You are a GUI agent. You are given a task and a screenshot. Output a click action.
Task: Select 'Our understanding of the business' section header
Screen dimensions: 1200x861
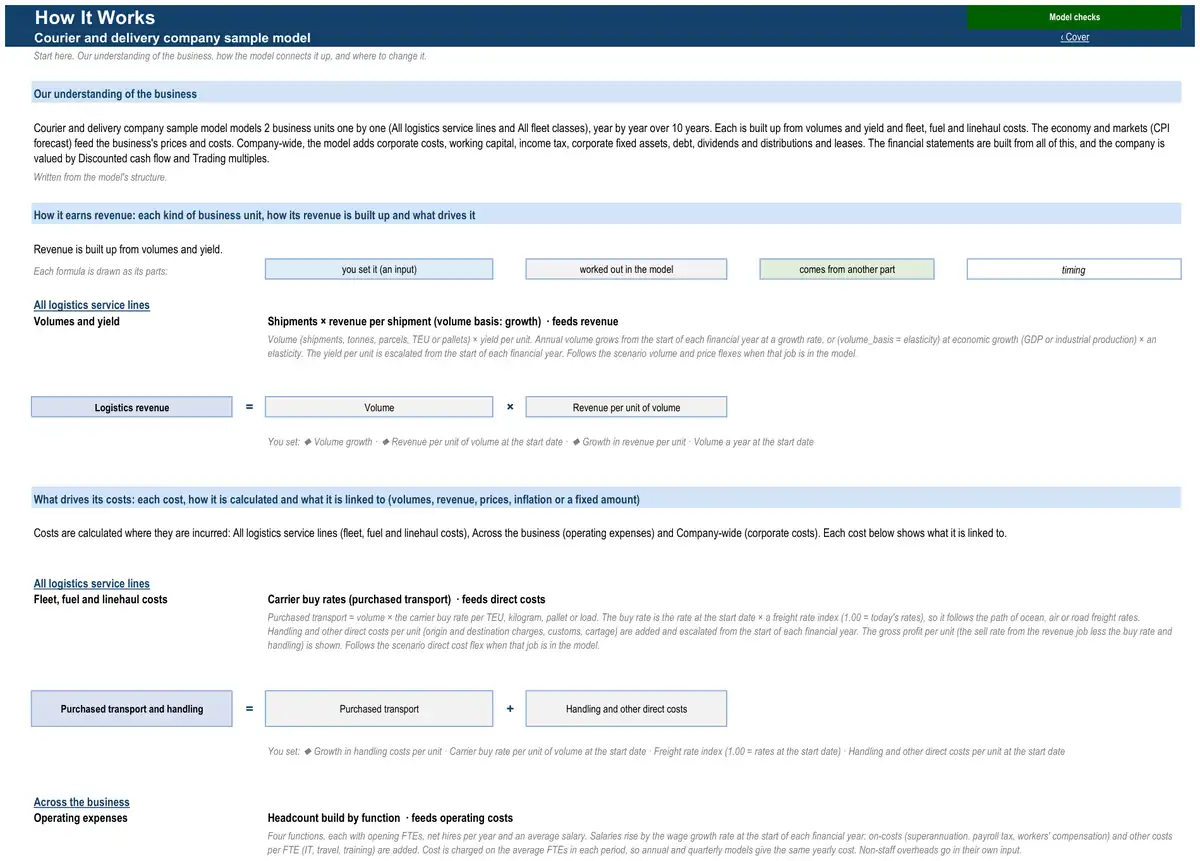(x=607, y=94)
